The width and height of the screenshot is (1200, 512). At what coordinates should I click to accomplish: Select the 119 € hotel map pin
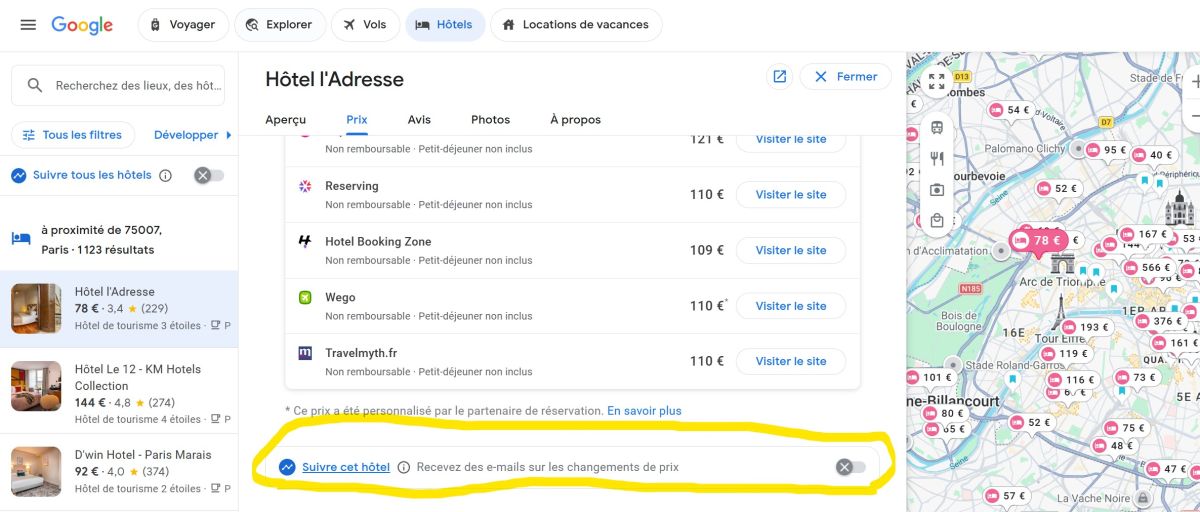coord(1065,353)
